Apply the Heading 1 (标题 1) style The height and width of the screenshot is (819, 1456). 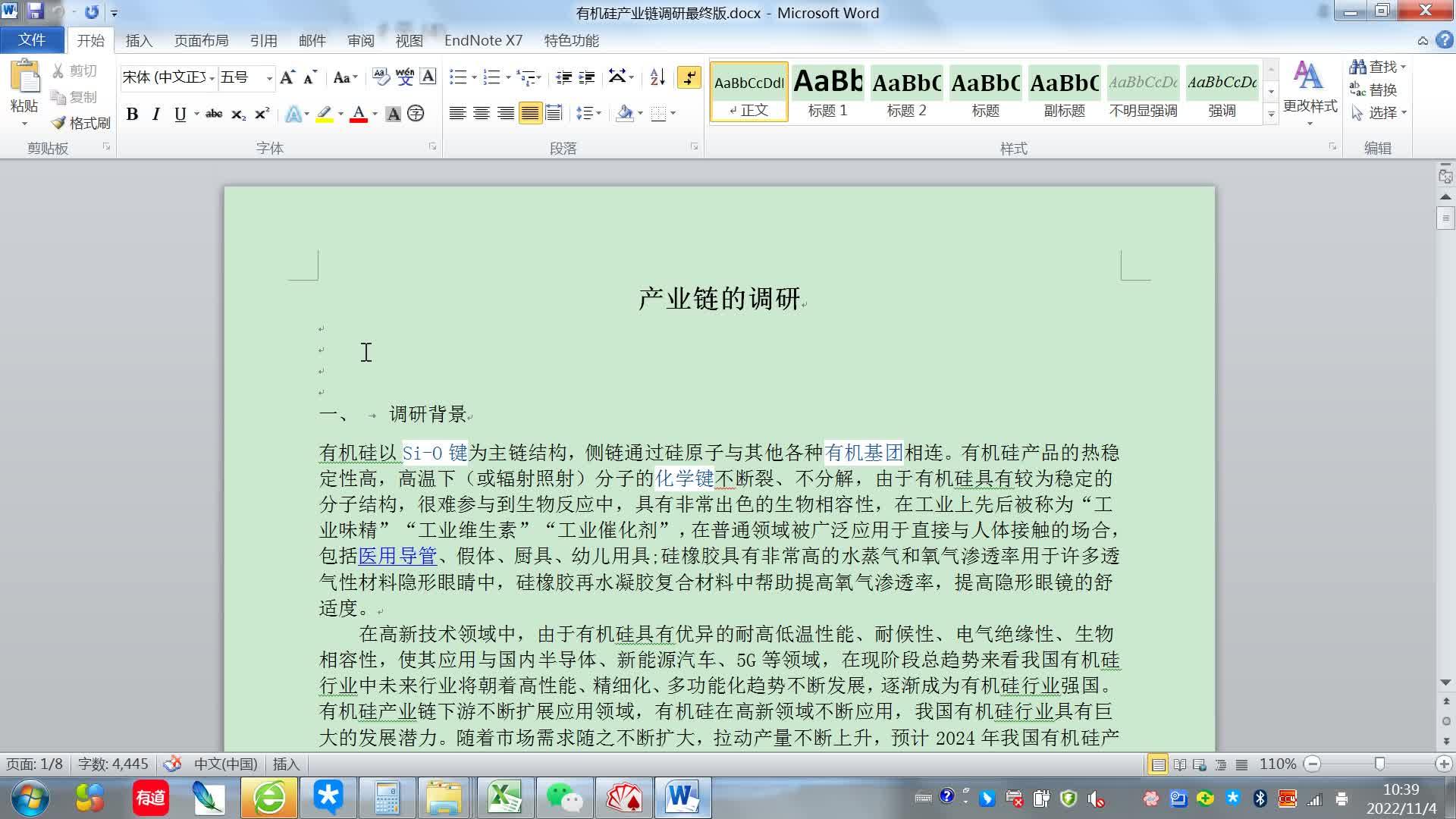coord(827,92)
